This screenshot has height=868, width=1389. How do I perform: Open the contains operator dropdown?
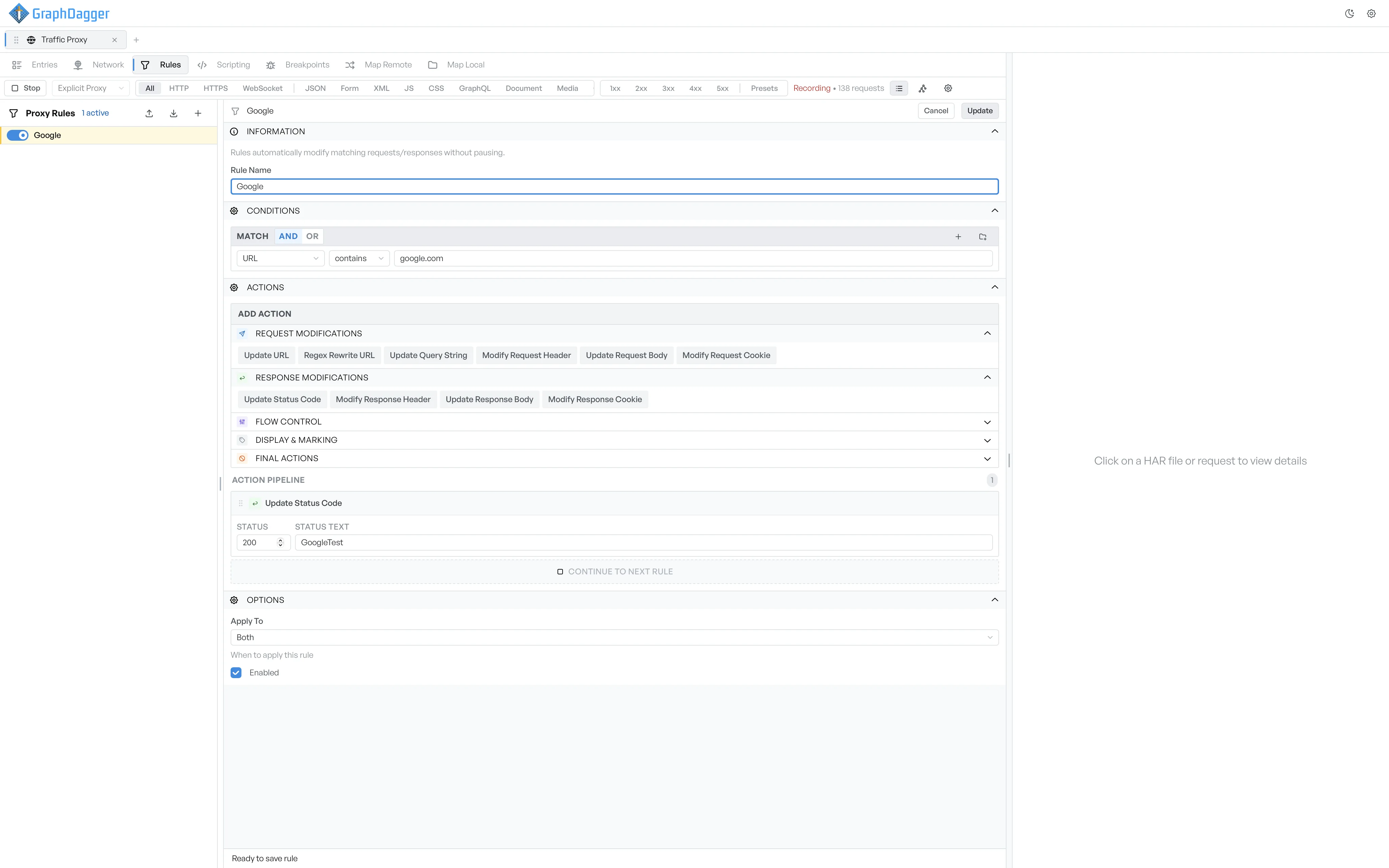point(359,258)
